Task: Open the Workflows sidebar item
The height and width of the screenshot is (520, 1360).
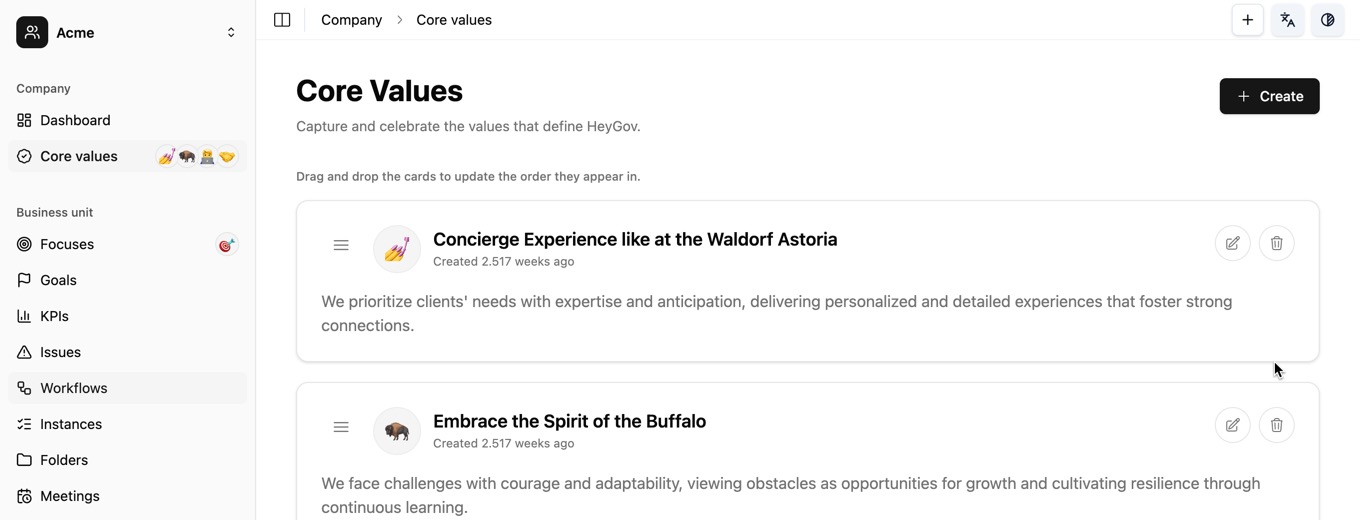Action: click(x=73, y=388)
